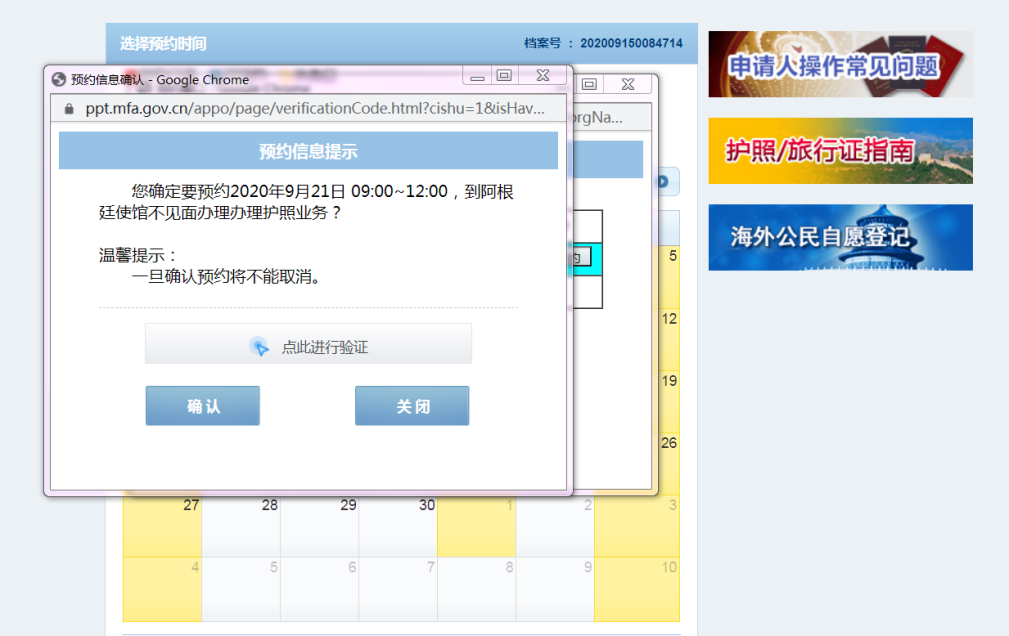The height and width of the screenshot is (636, 1009).
Task: Open 海外公民自愿登记 banner
Action: click(840, 238)
